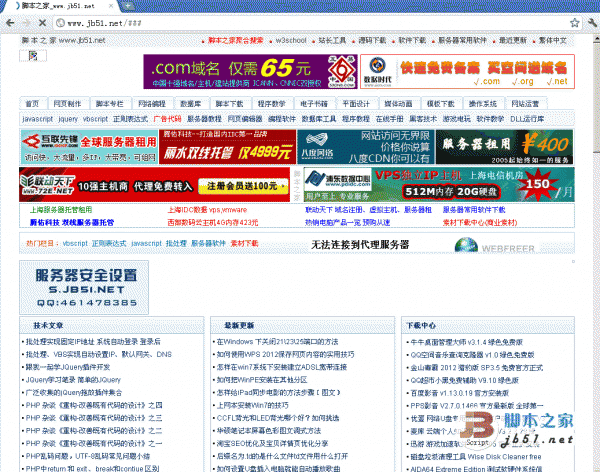This screenshot has width=600, height=472.
Task: Open the 网站运营 navigation tab
Action: click(525, 104)
